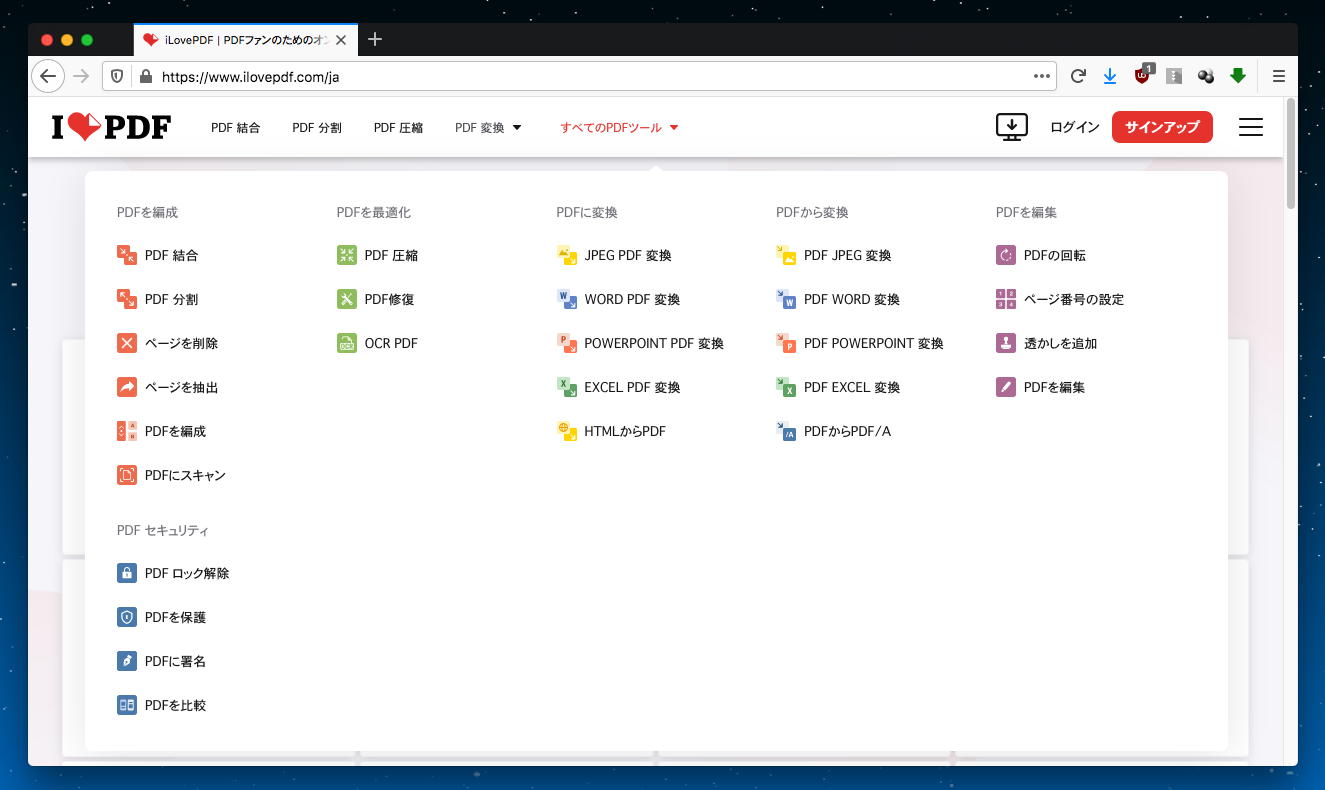Click the WORD PDF 変換 icon

[x=567, y=299]
